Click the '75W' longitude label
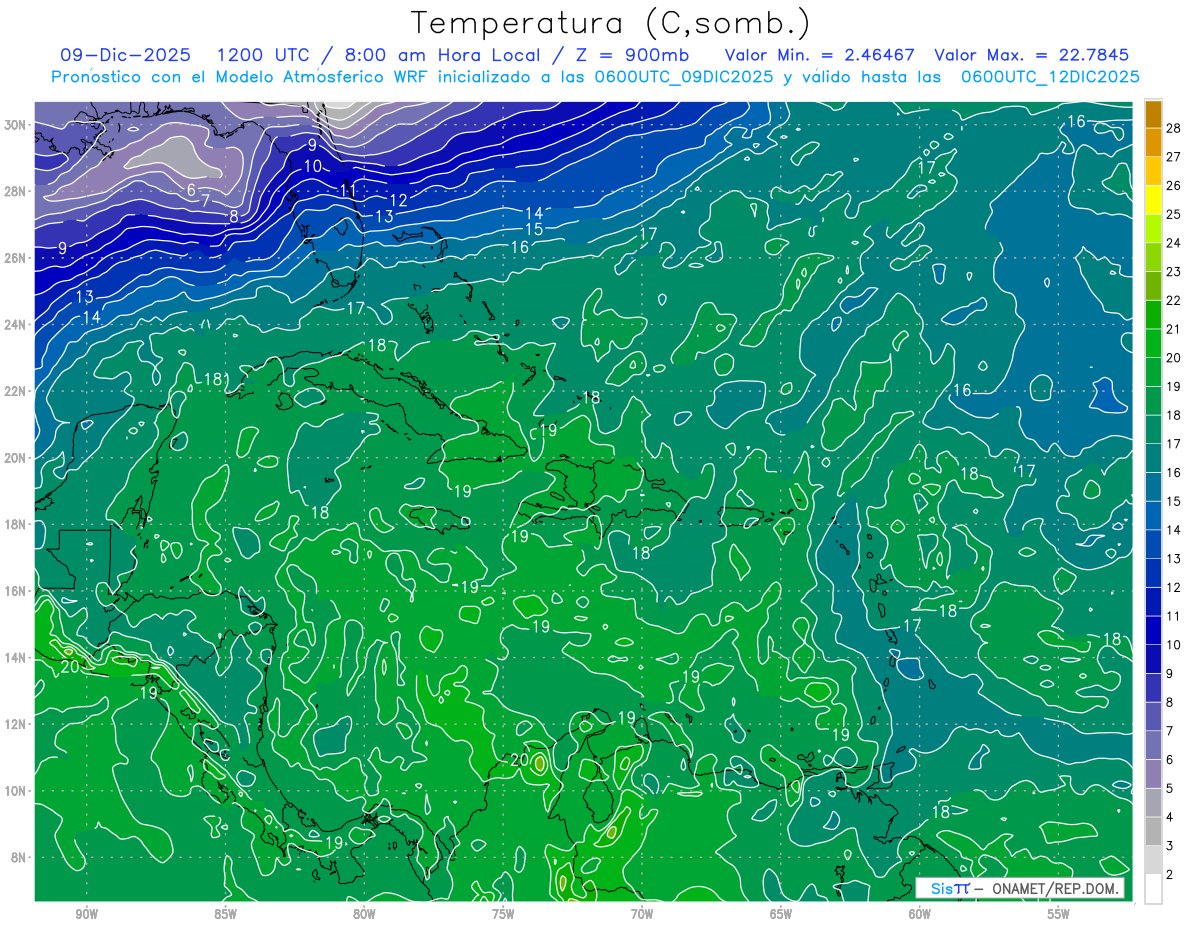Image resolution: width=1200 pixels, height=927 pixels. point(503,914)
